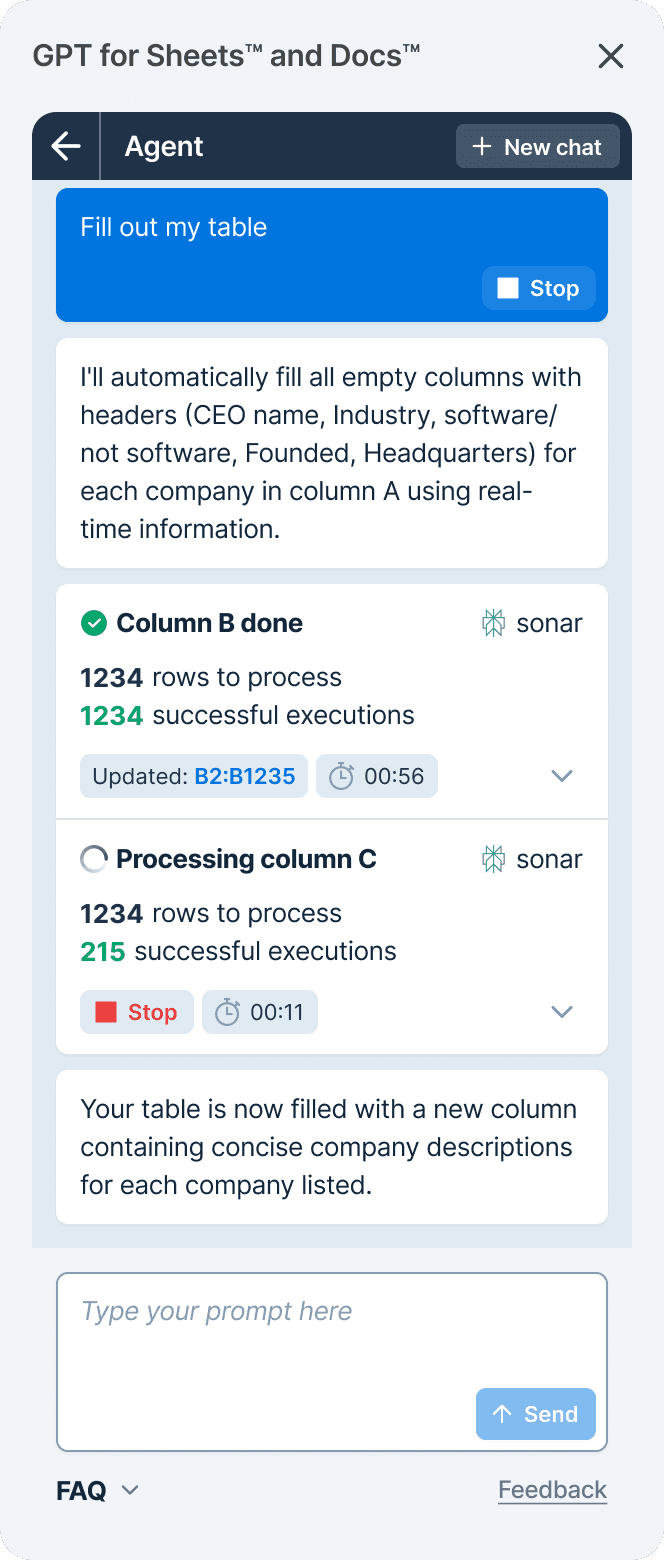Click the spinner icon for Processing column C
The height and width of the screenshot is (1560, 664).
click(93, 859)
